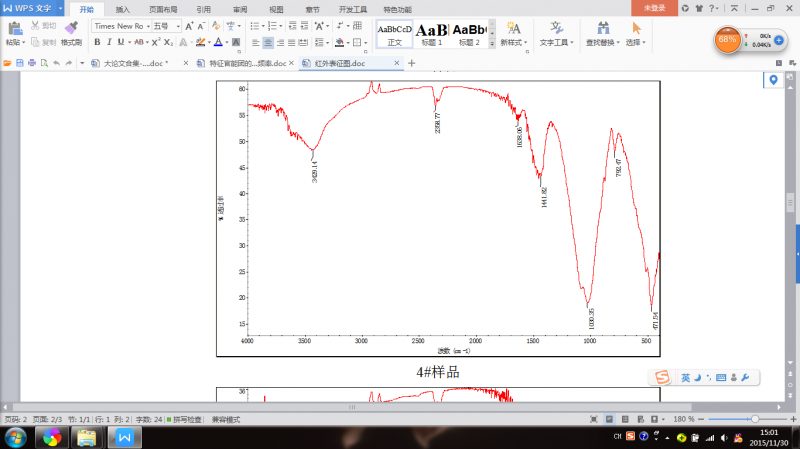Image resolution: width=800 pixels, height=449 pixels.
Task: Toggle strikethrough AB formatting
Action: click(x=139, y=42)
